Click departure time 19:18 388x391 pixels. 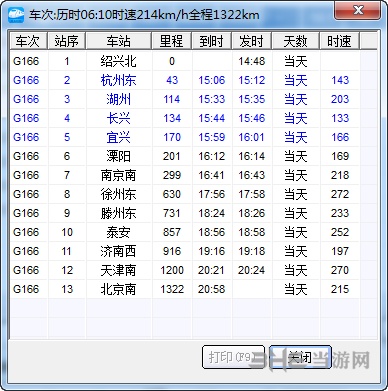tap(252, 251)
